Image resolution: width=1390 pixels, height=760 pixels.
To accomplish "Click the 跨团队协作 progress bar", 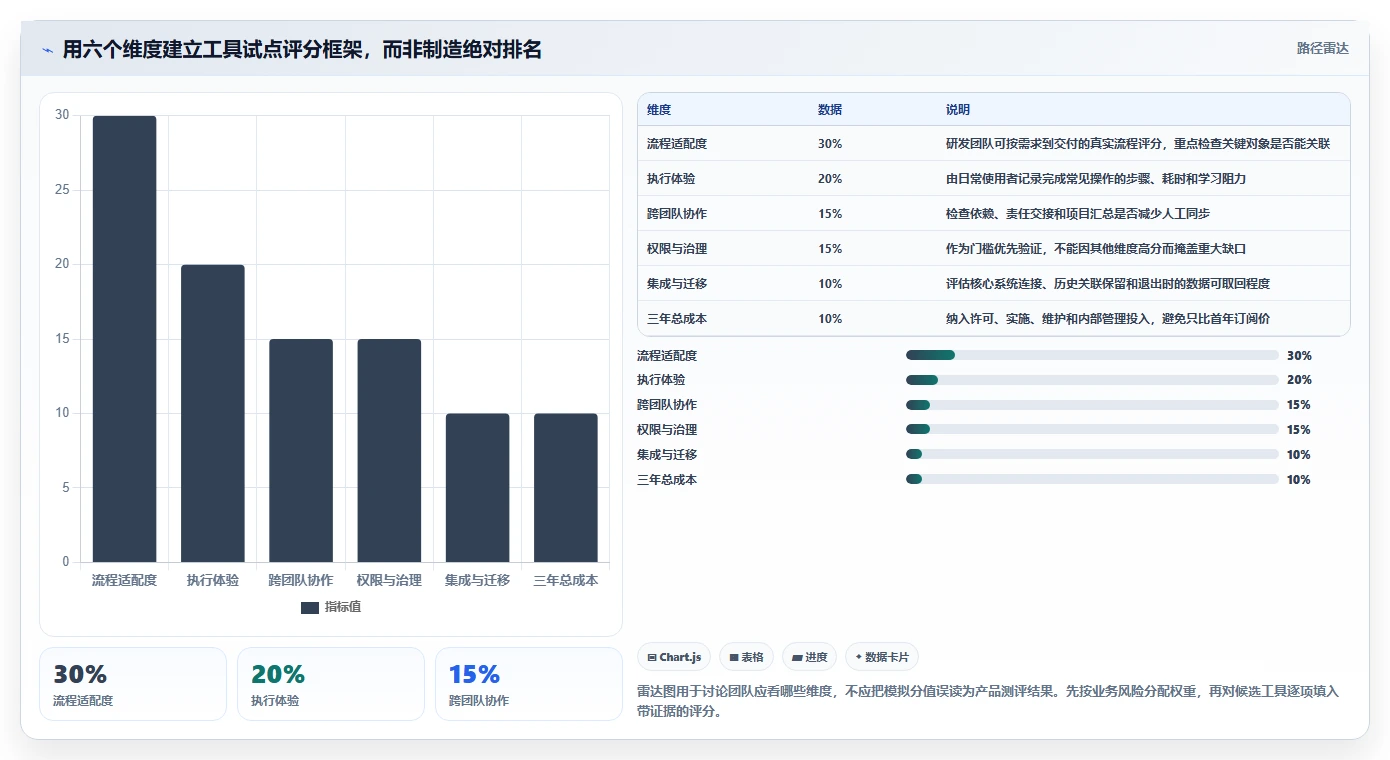I will (x=1092, y=405).
